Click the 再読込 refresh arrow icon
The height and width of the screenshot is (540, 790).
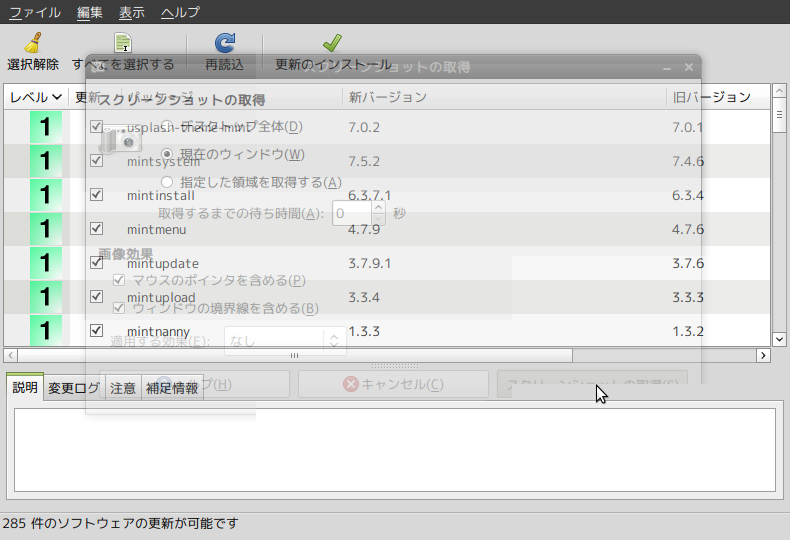coord(225,43)
